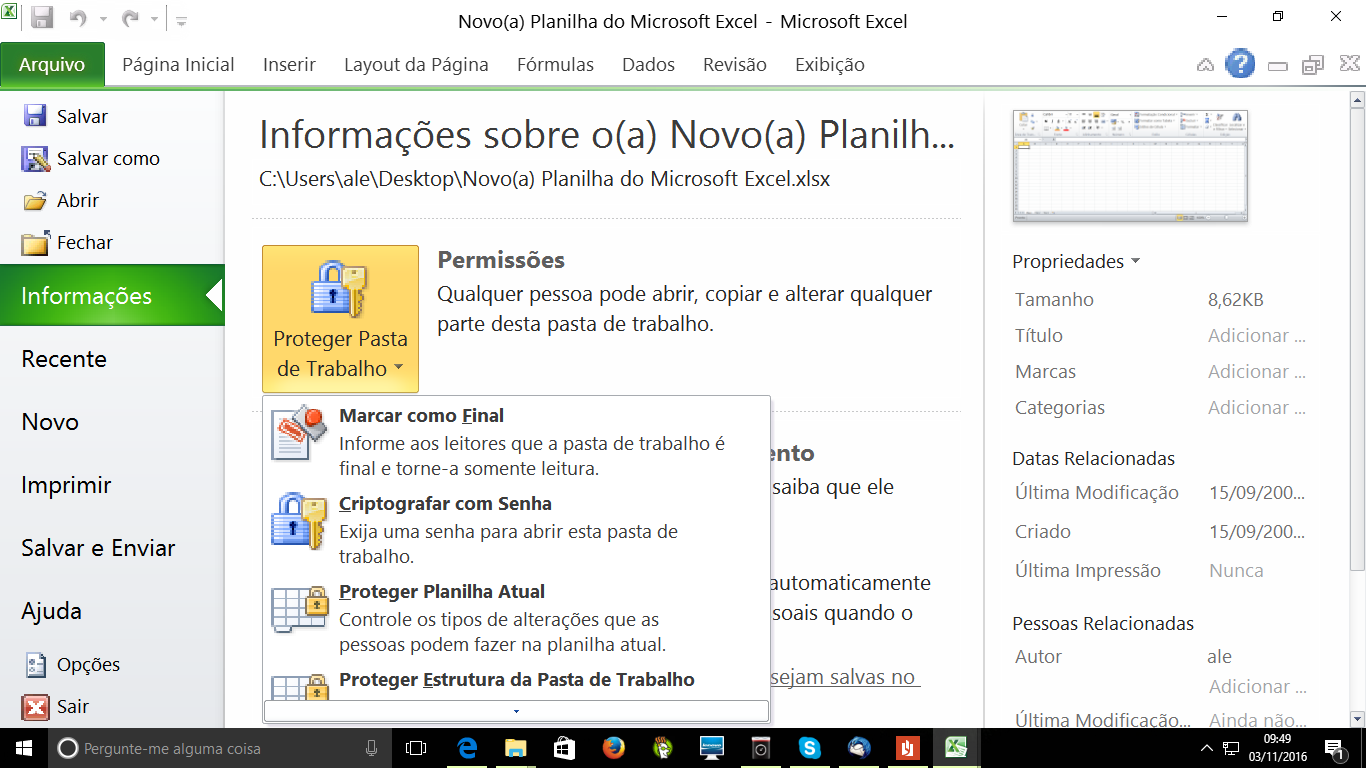Image resolution: width=1366 pixels, height=768 pixels.
Task: Choose Criptografar com Senha option
Action: [516, 529]
